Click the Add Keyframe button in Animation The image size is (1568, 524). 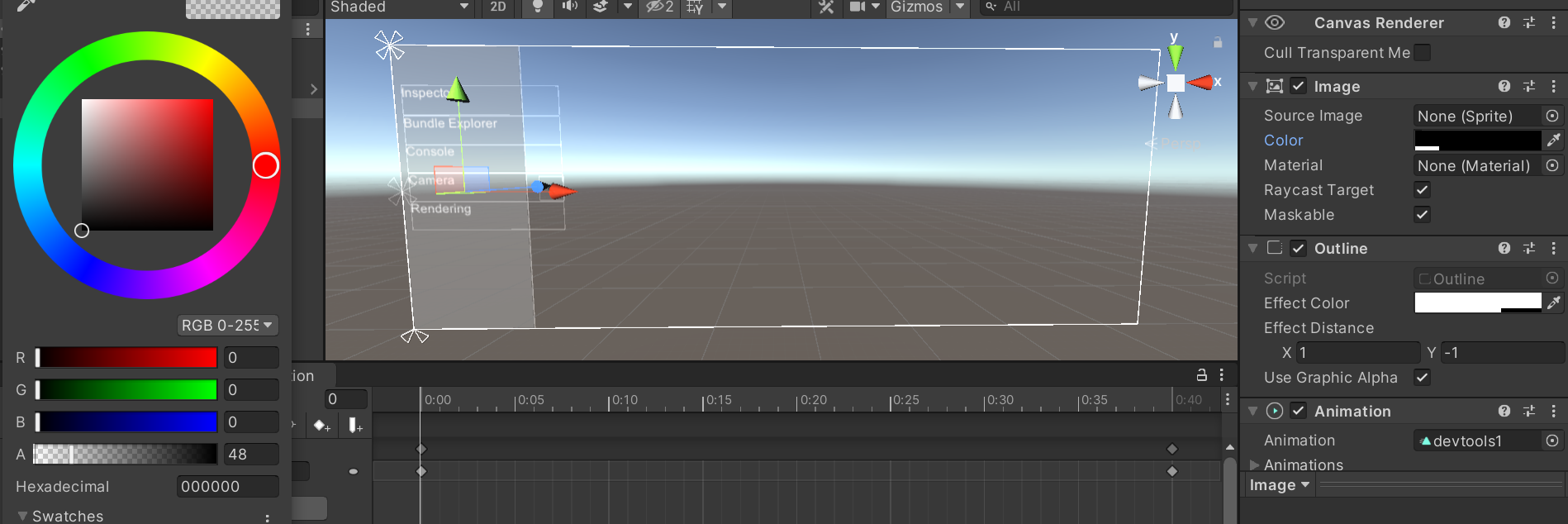coord(321,426)
